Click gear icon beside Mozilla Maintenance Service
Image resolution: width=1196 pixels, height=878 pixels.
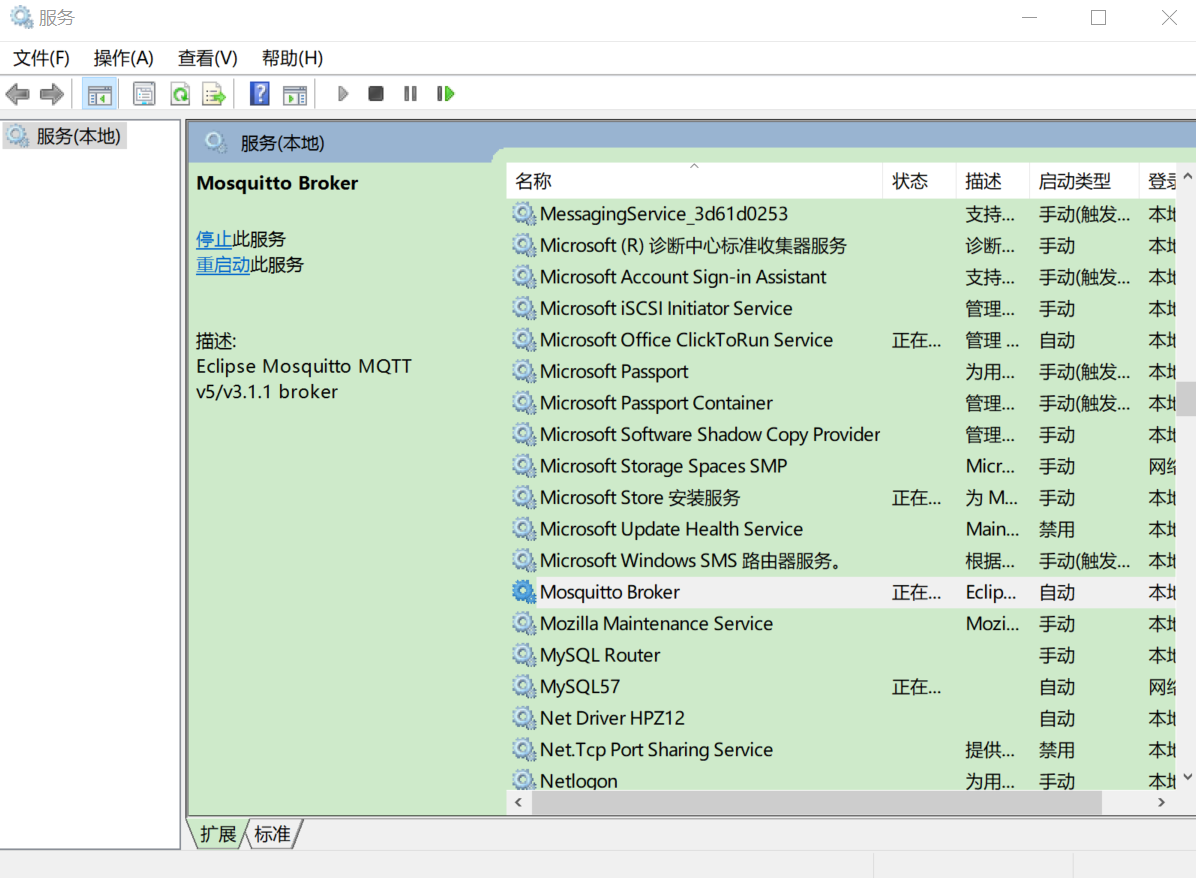[523, 623]
